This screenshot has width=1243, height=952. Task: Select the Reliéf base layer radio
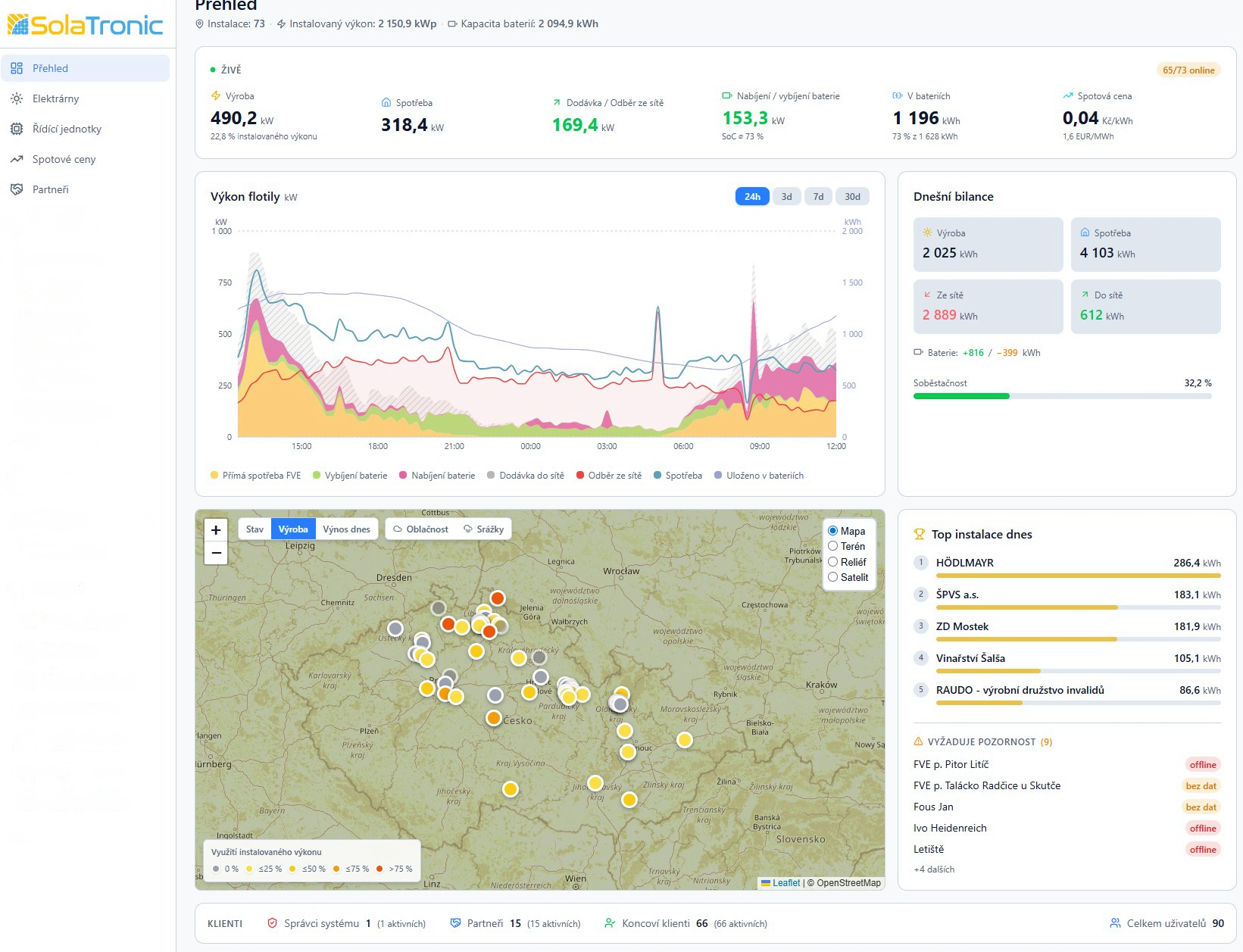coord(832,562)
